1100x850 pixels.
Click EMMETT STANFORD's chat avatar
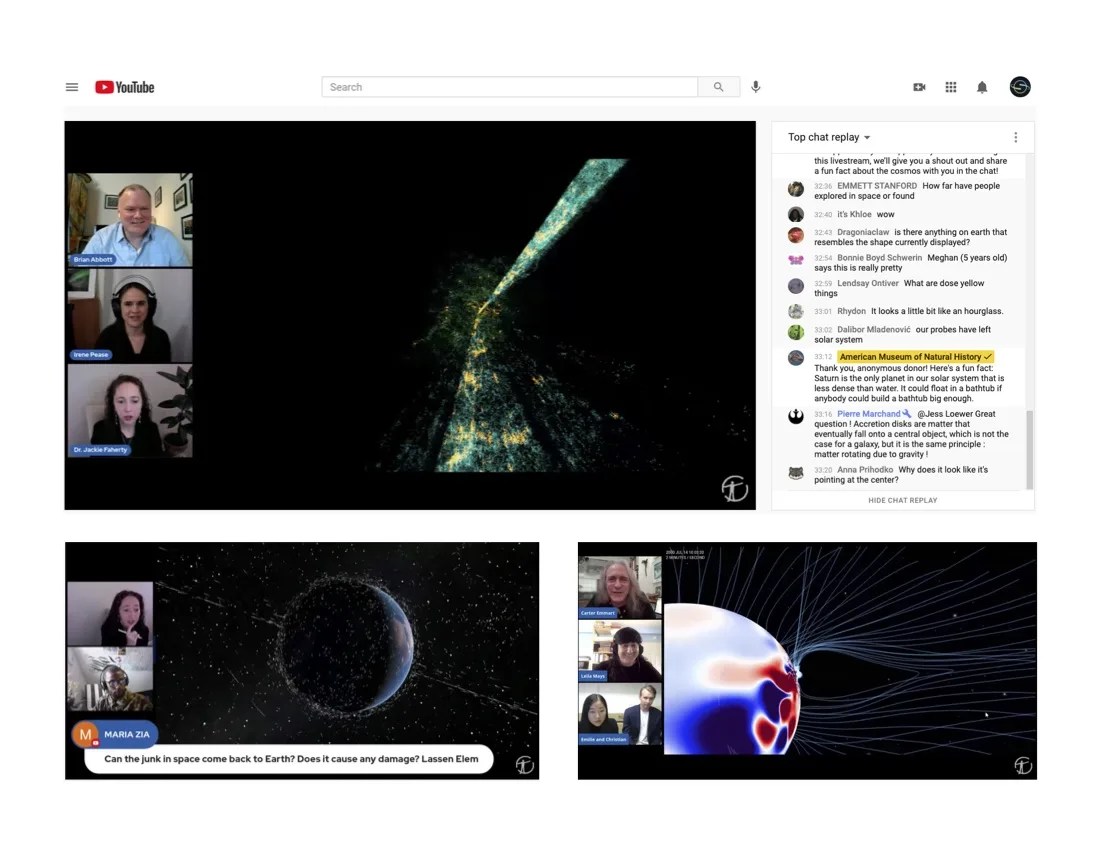[796, 189]
